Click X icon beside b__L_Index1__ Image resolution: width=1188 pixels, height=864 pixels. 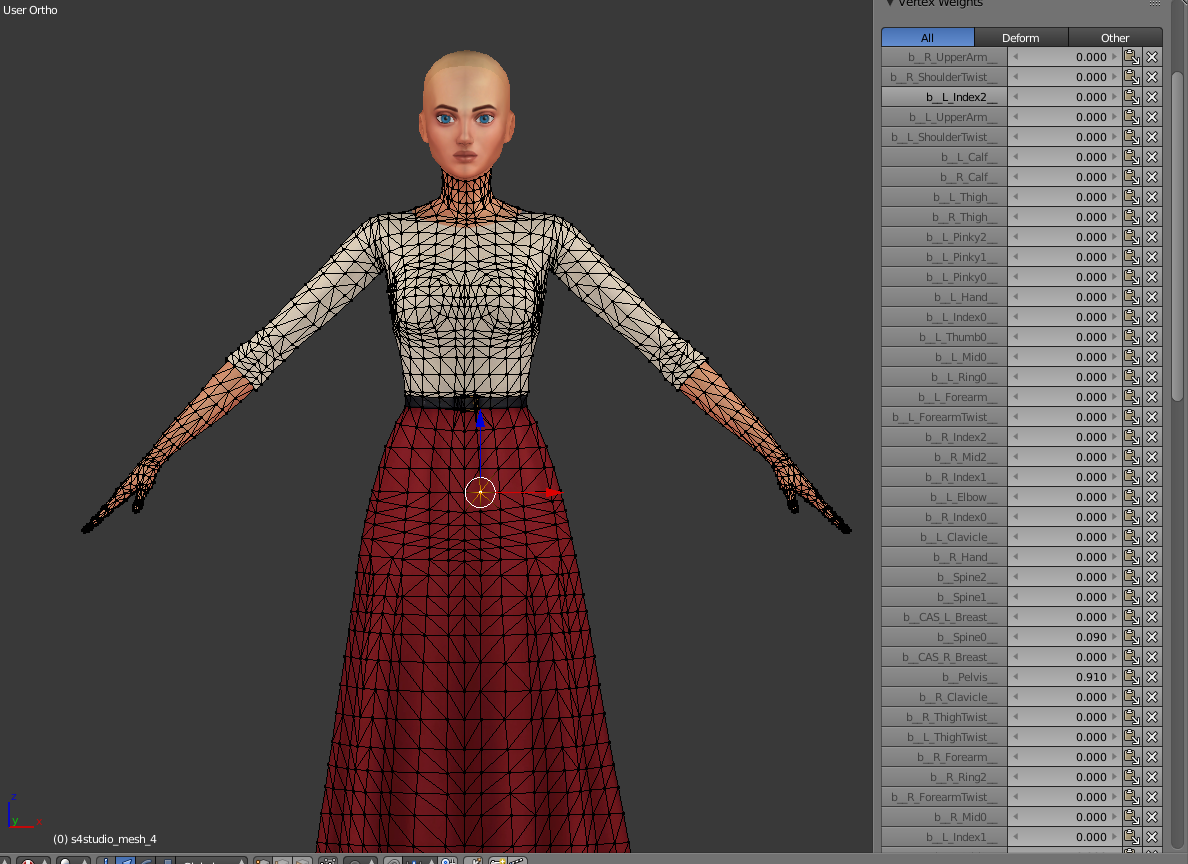coord(1152,837)
